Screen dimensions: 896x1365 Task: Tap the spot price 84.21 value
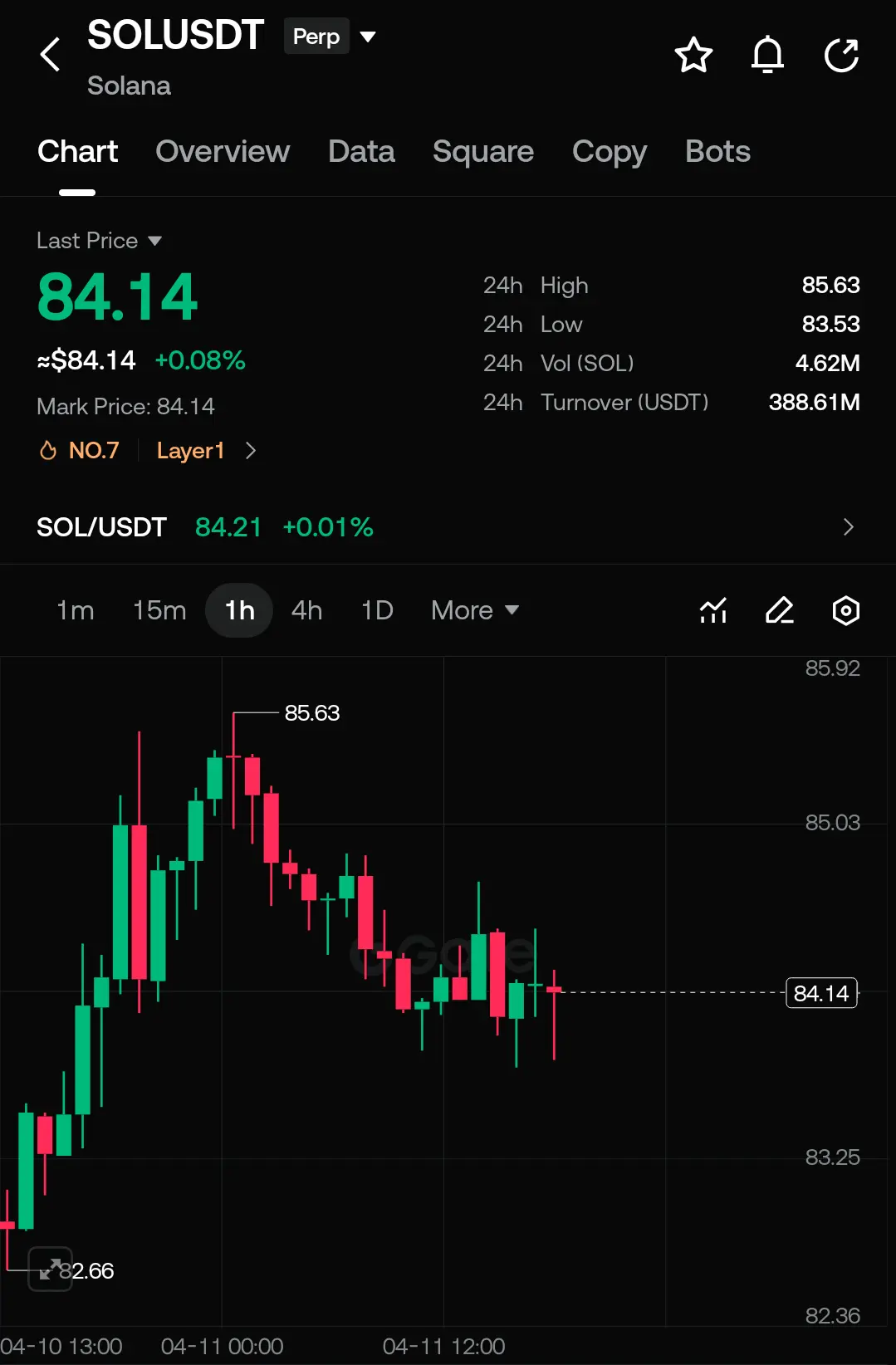[x=228, y=527]
